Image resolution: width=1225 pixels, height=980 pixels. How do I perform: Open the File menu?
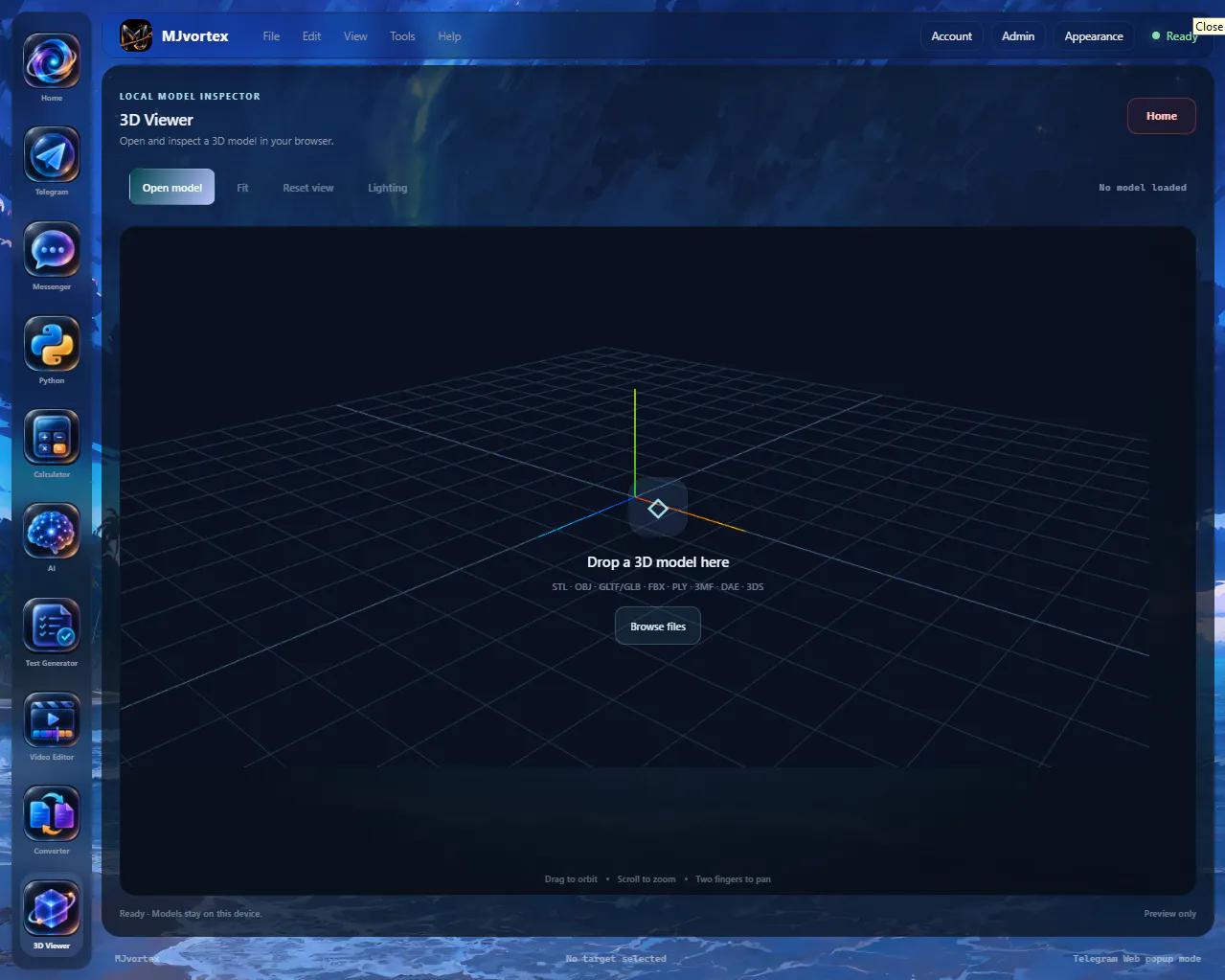coord(271,36)
